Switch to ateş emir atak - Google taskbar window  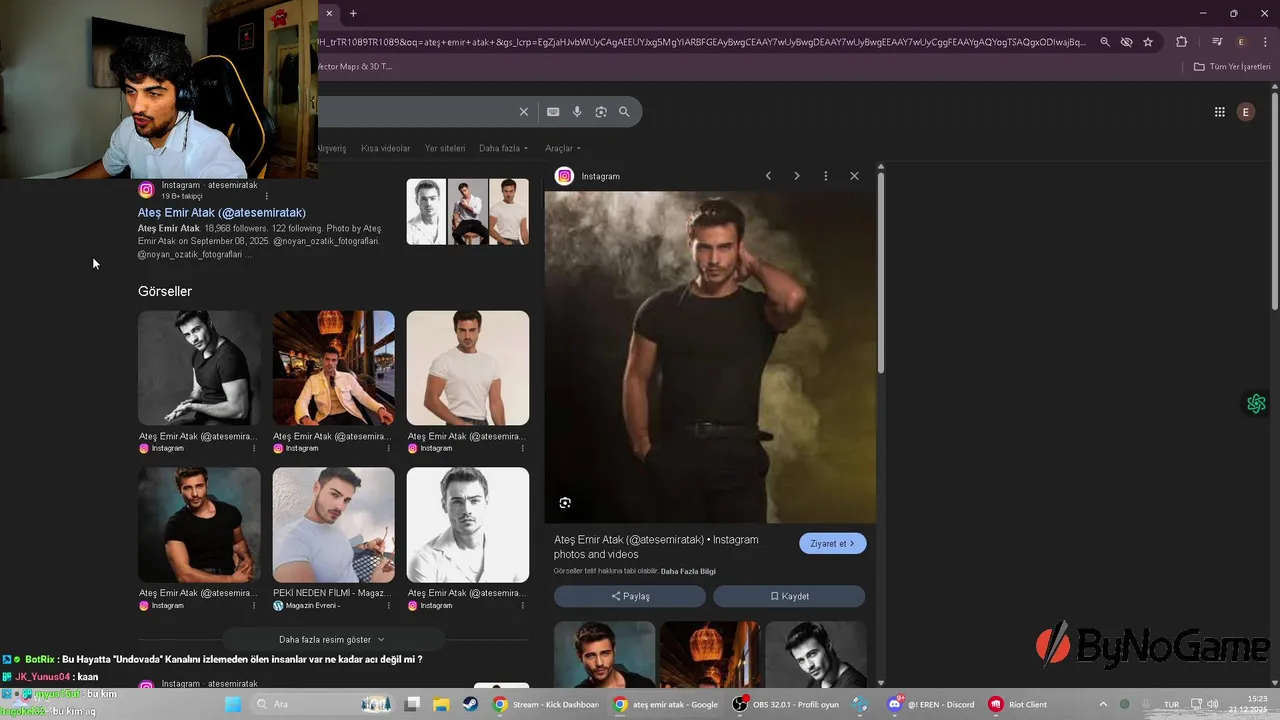pos(666,704)
